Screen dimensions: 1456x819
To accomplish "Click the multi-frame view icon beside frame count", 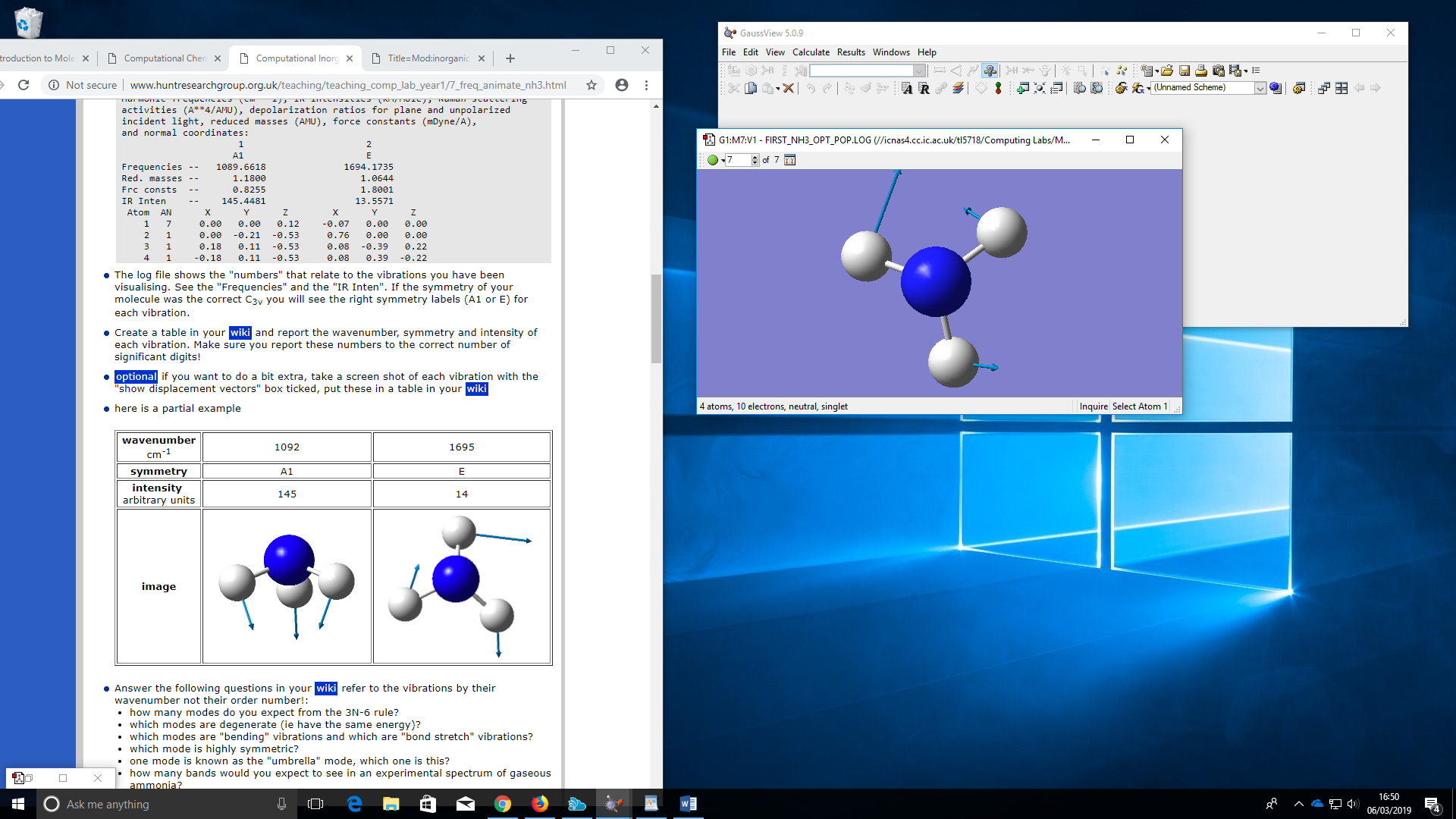I will click(790, 160).
